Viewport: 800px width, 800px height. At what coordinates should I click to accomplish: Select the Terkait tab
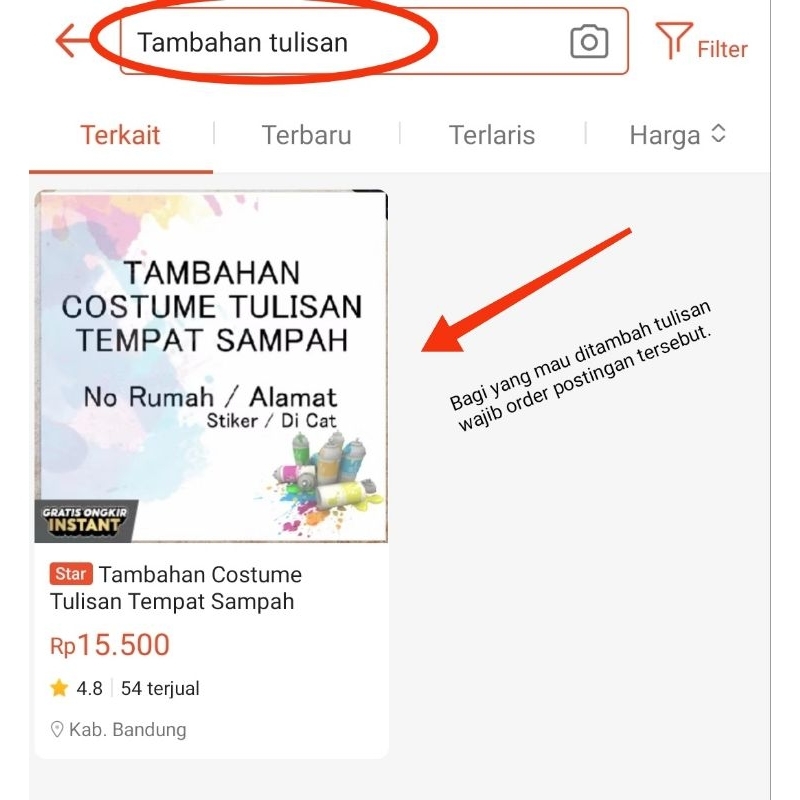click(x=120, y=135)
